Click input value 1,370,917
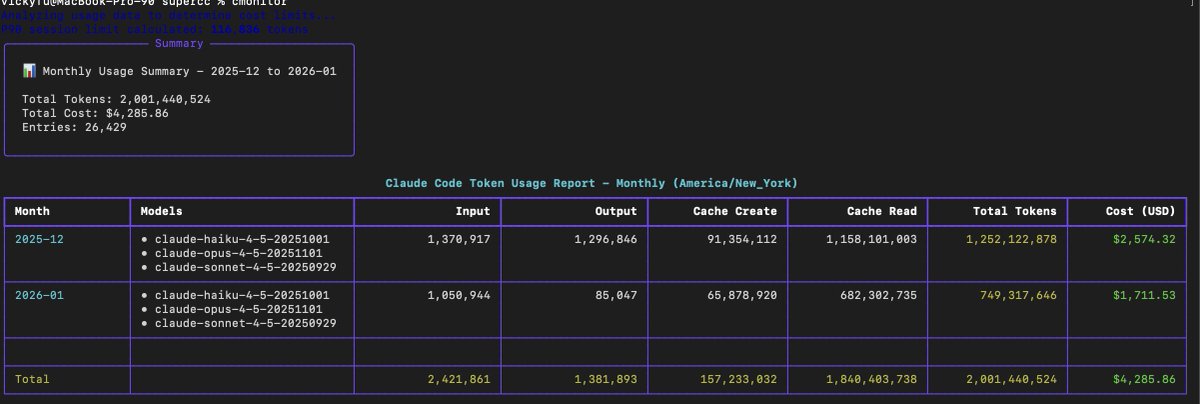 459,240
